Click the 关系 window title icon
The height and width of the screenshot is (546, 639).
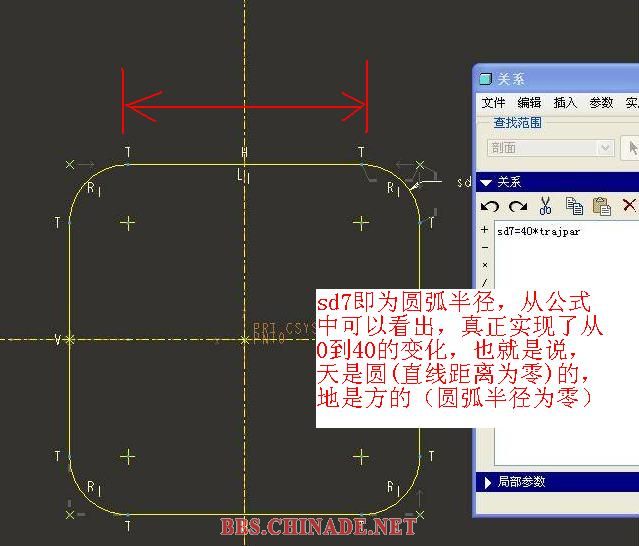[x=485, y=79]
